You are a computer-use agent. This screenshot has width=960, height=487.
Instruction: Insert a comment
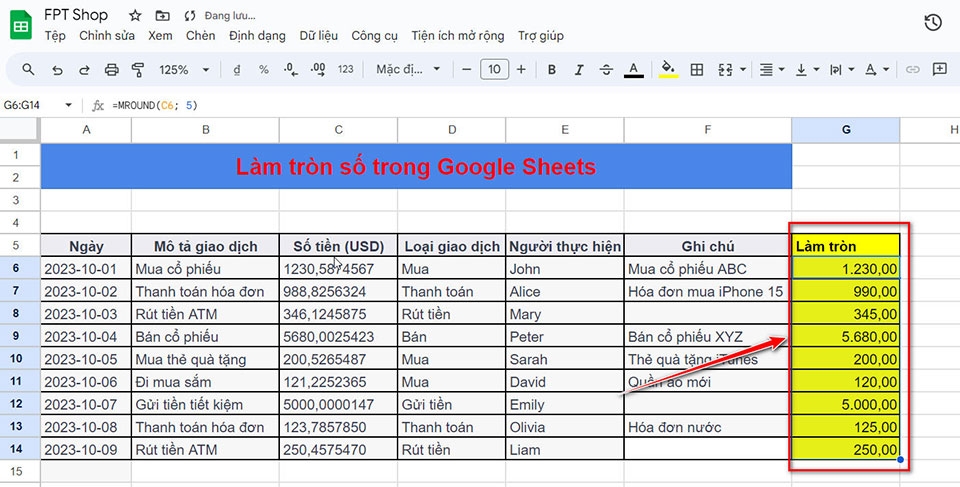pos(939,69)
